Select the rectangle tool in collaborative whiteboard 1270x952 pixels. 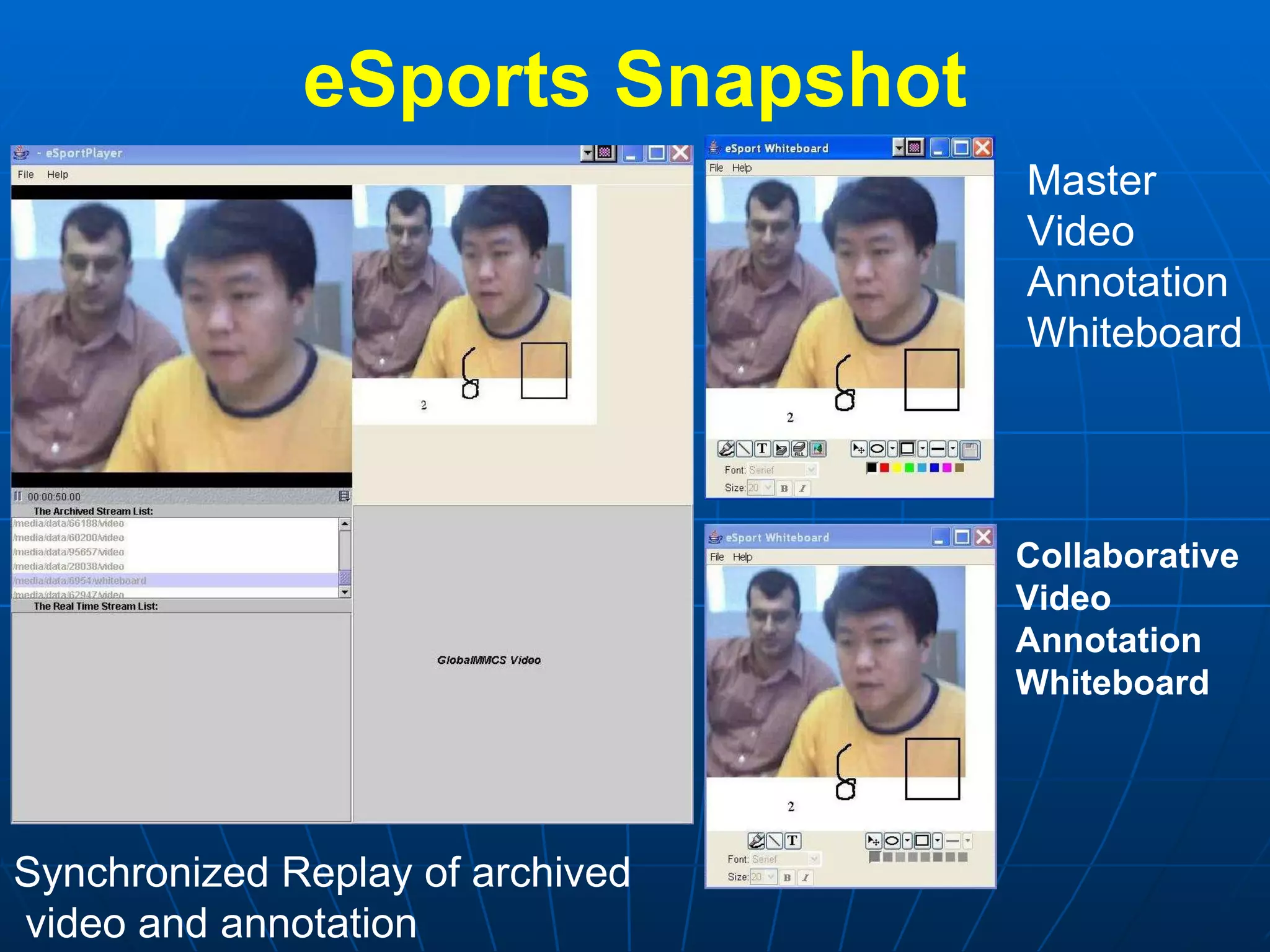922,841
